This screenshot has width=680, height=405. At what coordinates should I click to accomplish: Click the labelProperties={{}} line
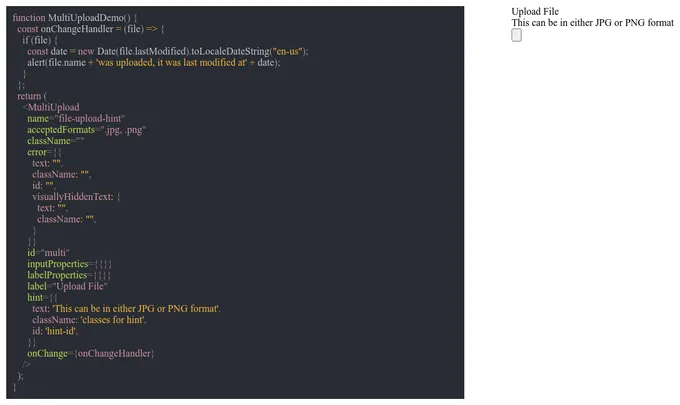69,275
